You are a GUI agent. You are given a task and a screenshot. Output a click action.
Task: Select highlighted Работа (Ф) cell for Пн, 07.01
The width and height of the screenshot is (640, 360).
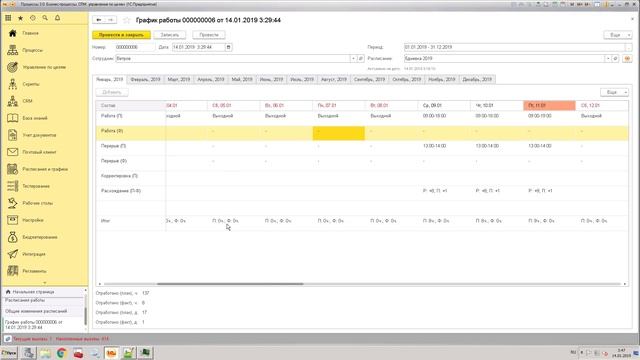pos(338,133)
